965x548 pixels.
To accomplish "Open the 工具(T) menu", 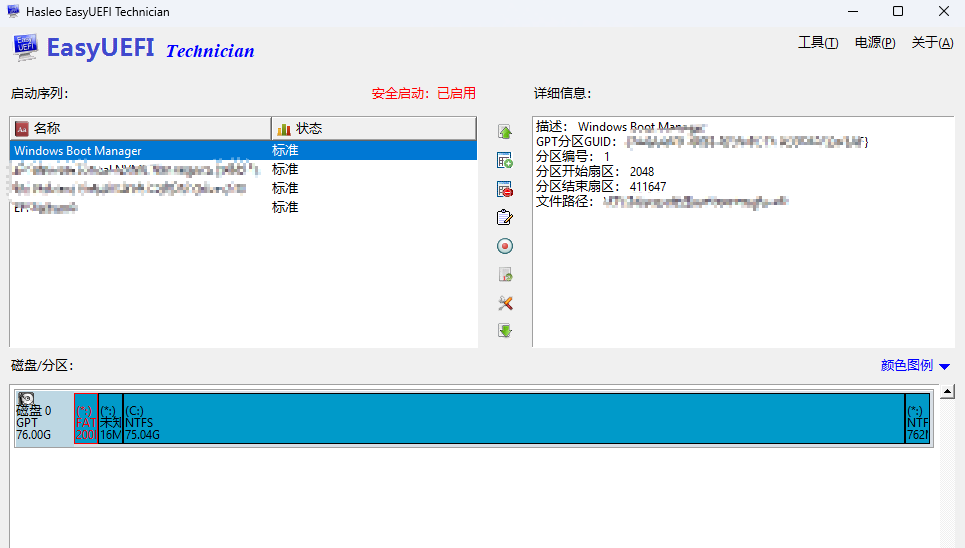I will click(818, 42).
